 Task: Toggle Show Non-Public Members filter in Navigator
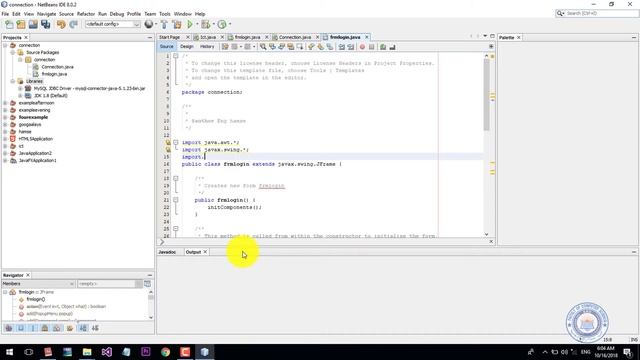(x=45, y=328)
